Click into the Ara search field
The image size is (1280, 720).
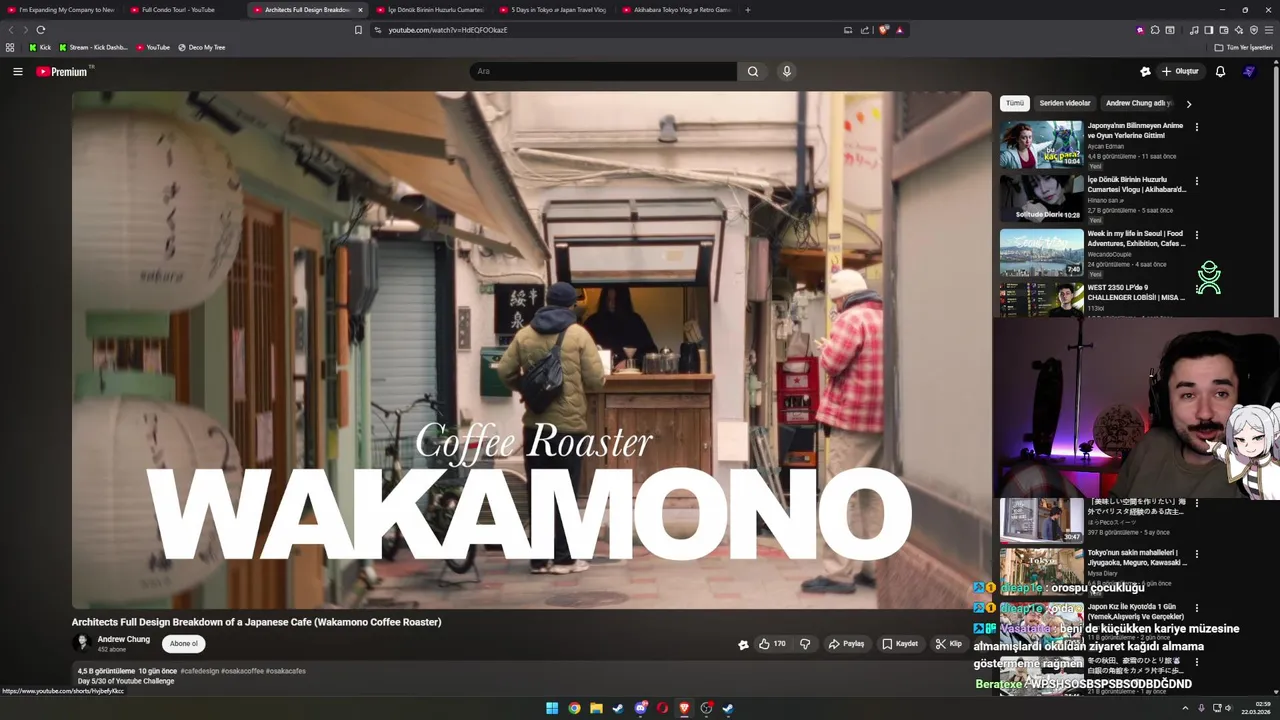[x=603, y=71]
